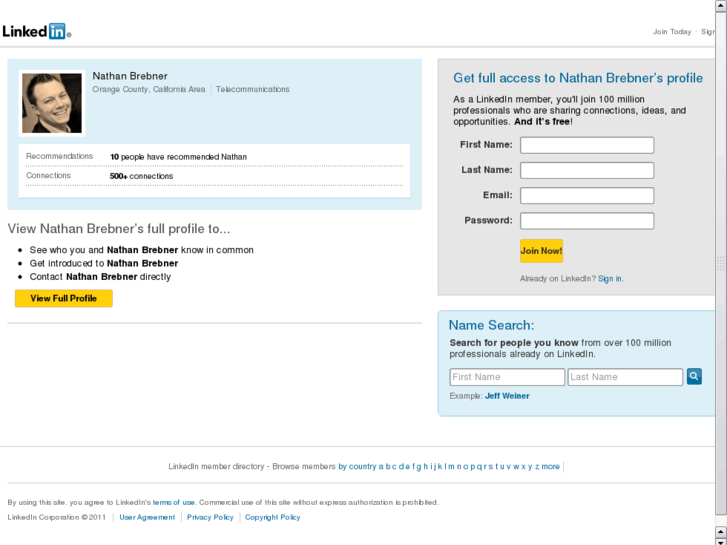Click Nathan Brebner's profile photo
Image resolution: width=727 pixels, height=545 pixels.
click(x=52, y=103)
